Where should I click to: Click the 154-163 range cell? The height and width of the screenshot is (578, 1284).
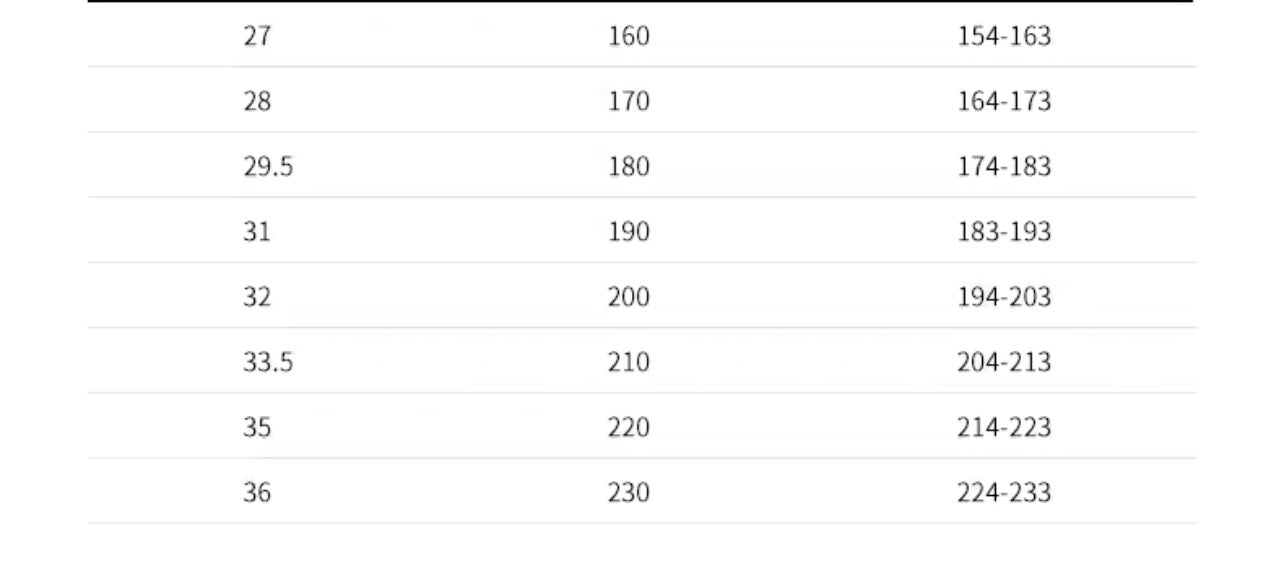coord(1004,36)
